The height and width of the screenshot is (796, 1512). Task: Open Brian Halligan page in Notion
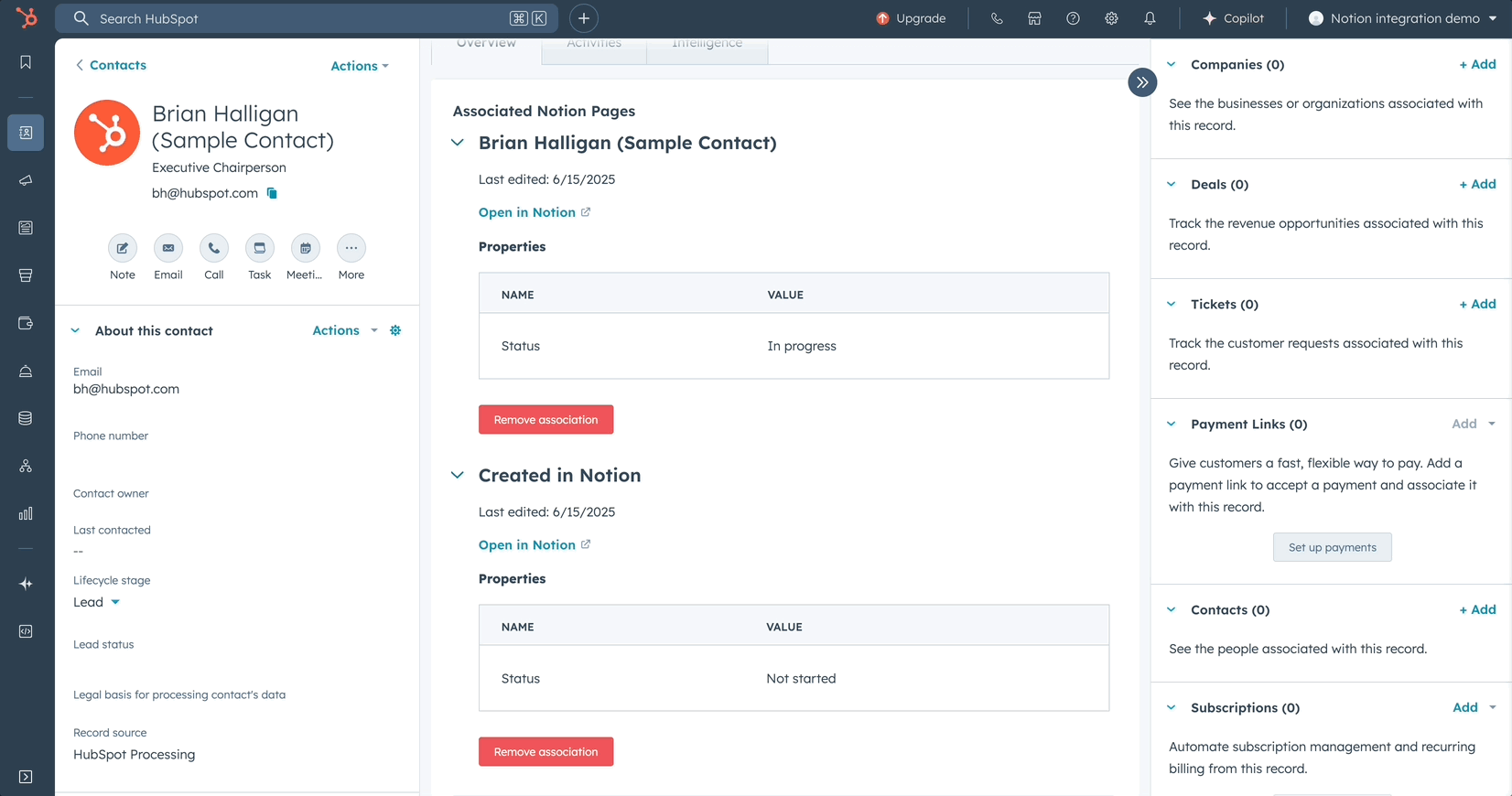pyautogui.click(x=535, y=212)
